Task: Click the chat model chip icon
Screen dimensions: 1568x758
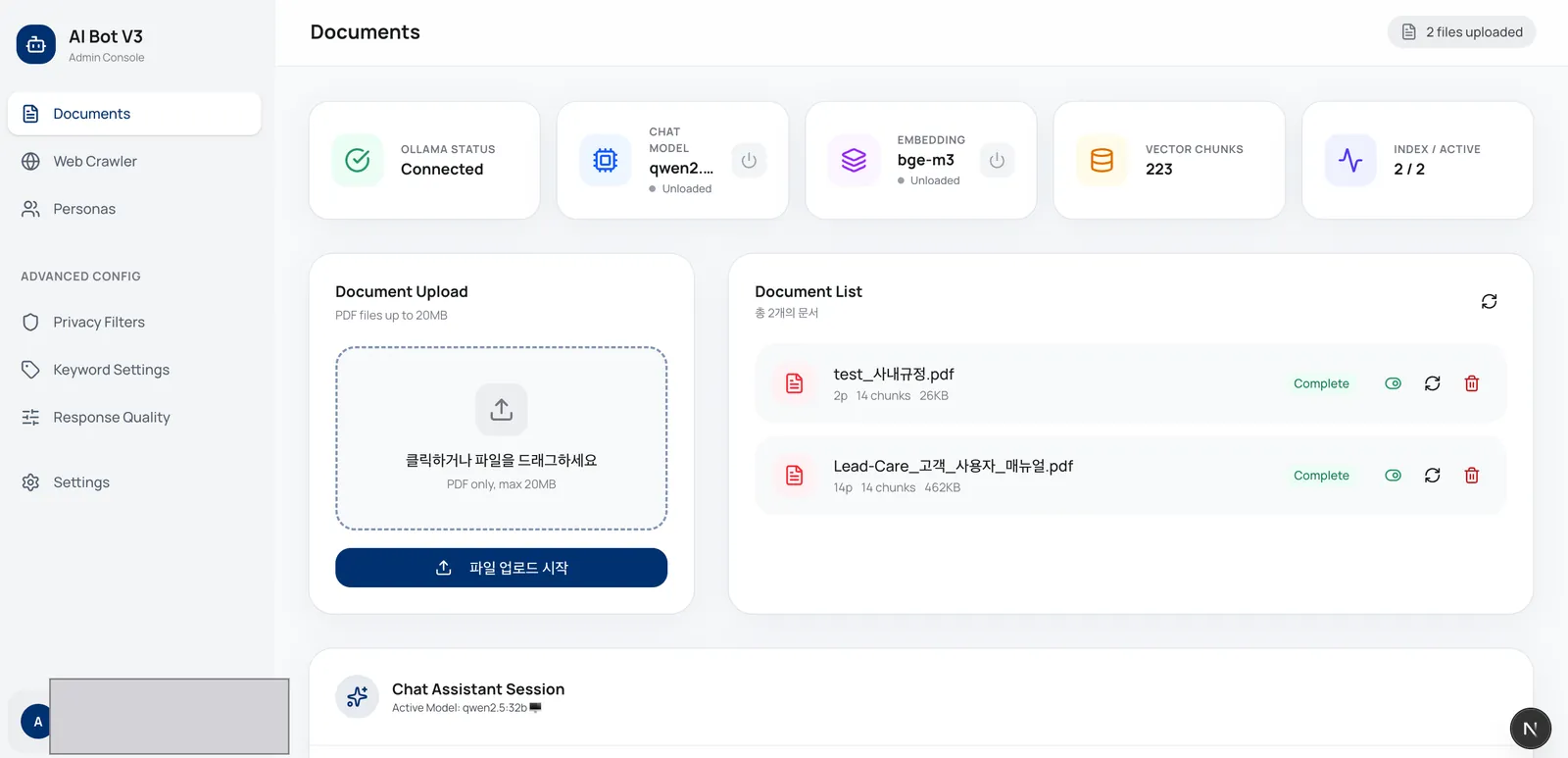Action: point(606,160)
